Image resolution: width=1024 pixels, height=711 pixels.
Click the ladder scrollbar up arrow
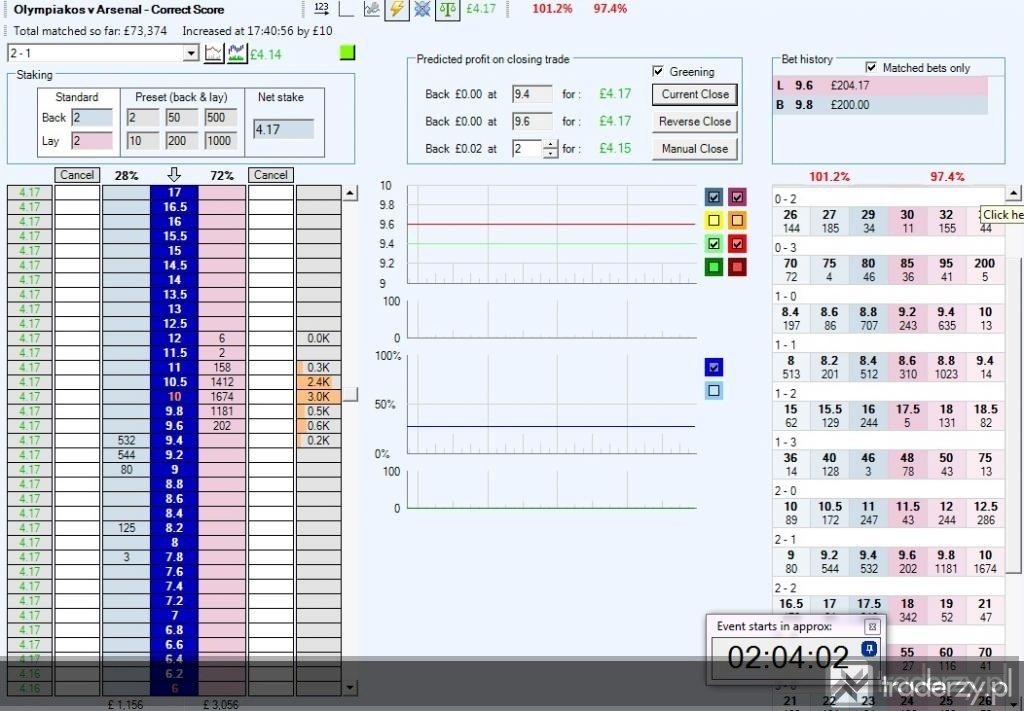pos(351,193)
